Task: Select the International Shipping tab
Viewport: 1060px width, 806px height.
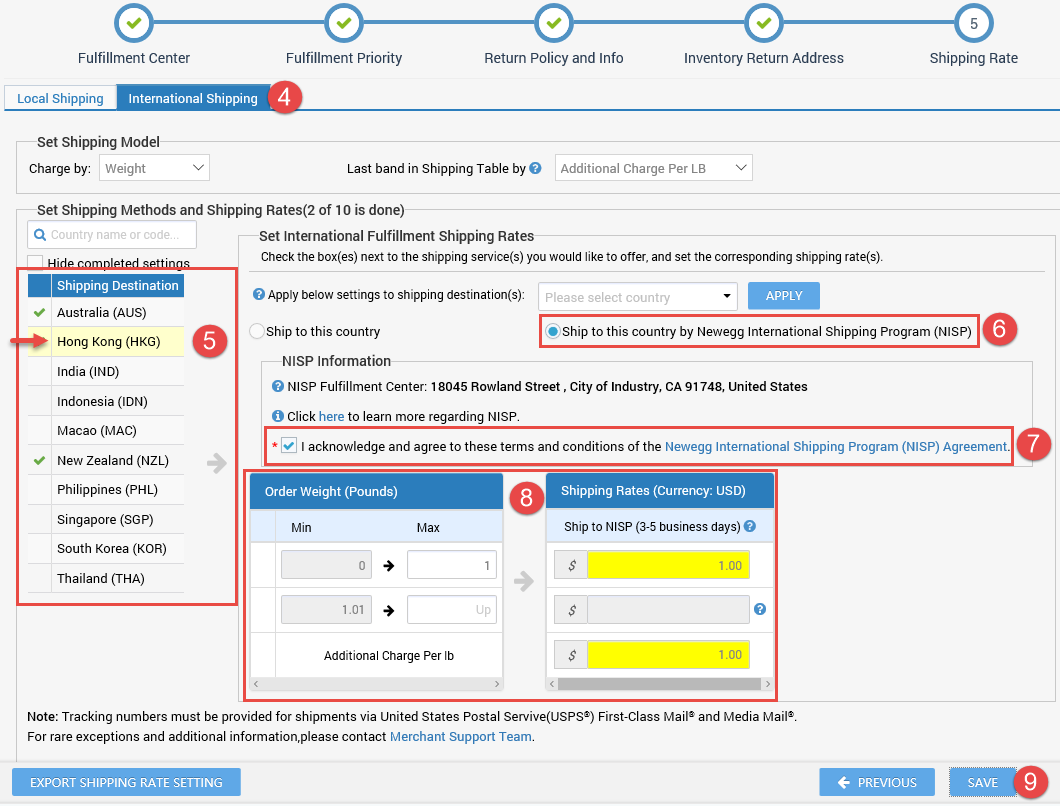Action: coord(193,98)
